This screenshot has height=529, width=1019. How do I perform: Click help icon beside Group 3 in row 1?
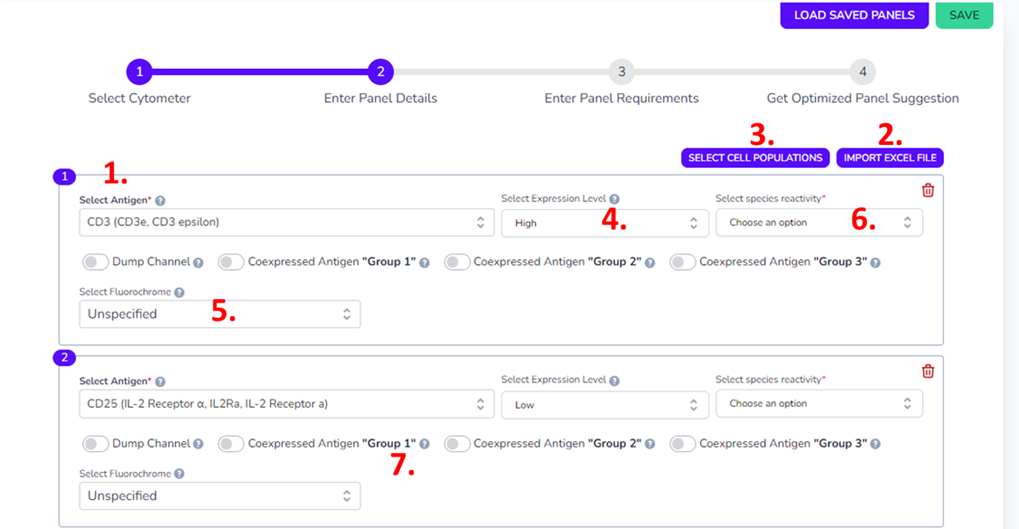[x=876, y=263]
